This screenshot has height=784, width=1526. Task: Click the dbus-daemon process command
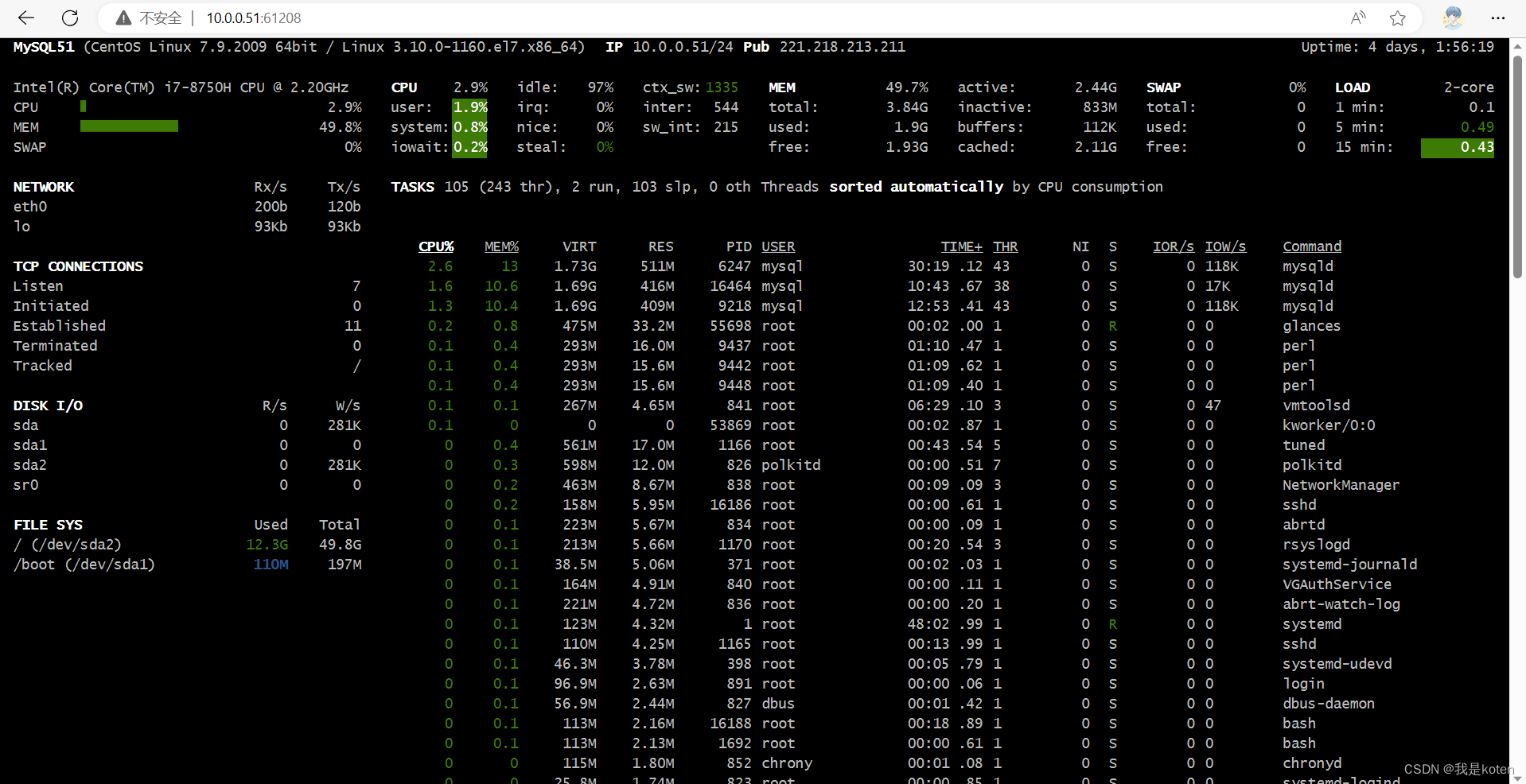[1328, 704]
